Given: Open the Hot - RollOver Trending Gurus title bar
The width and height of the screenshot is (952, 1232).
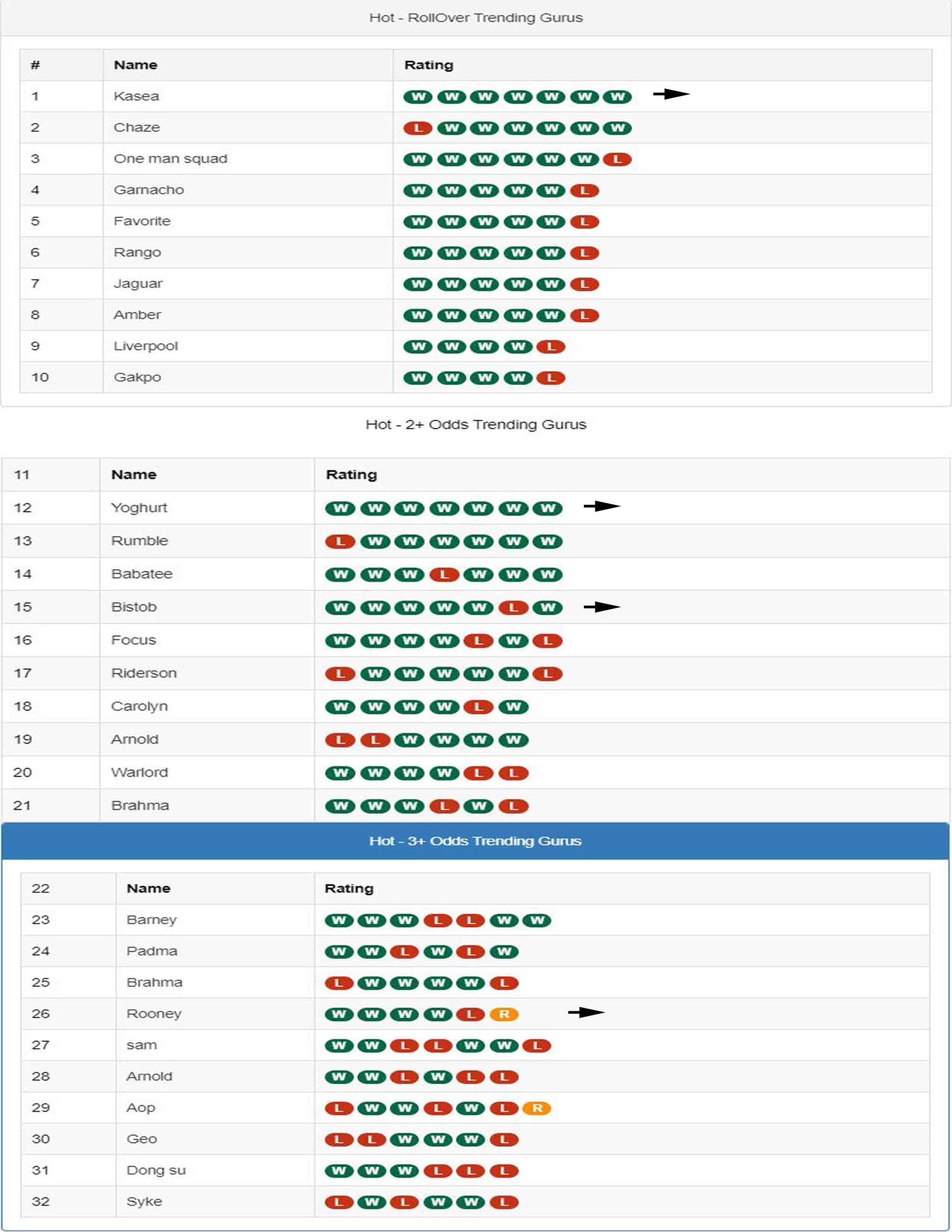Looking at the screenshot, I should tap(476, 17).
